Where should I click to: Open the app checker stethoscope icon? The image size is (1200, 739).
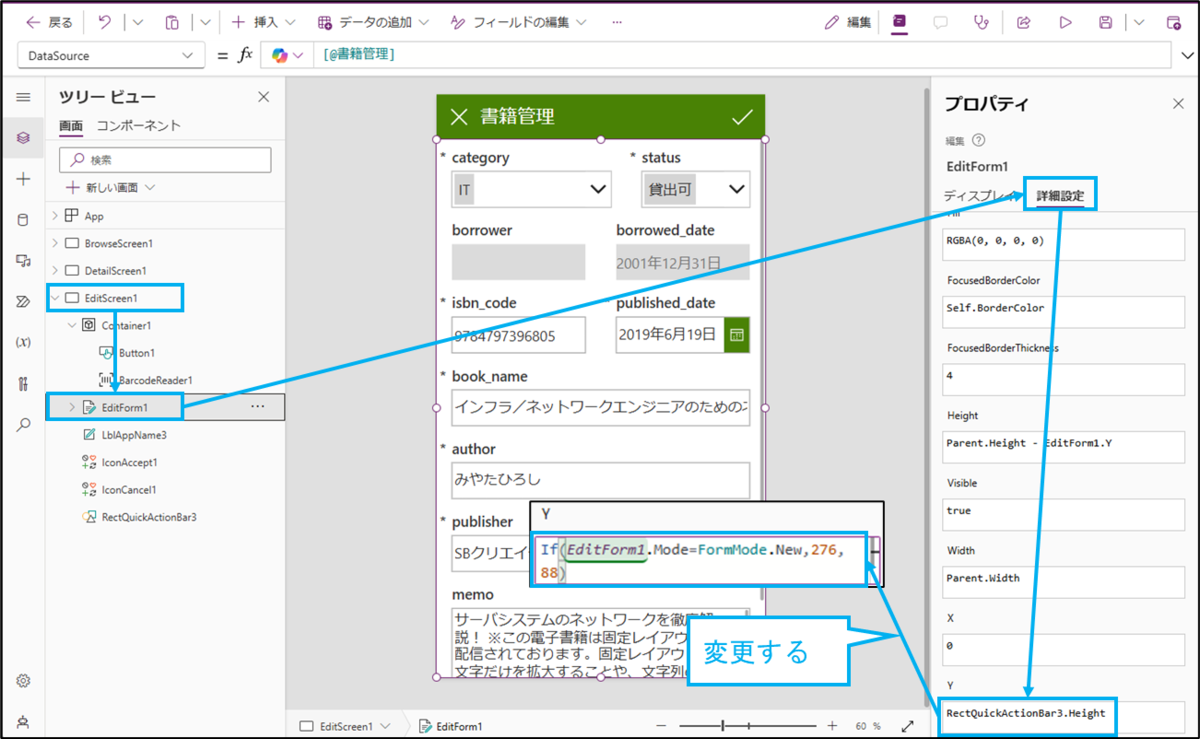(x=981, y=22)
